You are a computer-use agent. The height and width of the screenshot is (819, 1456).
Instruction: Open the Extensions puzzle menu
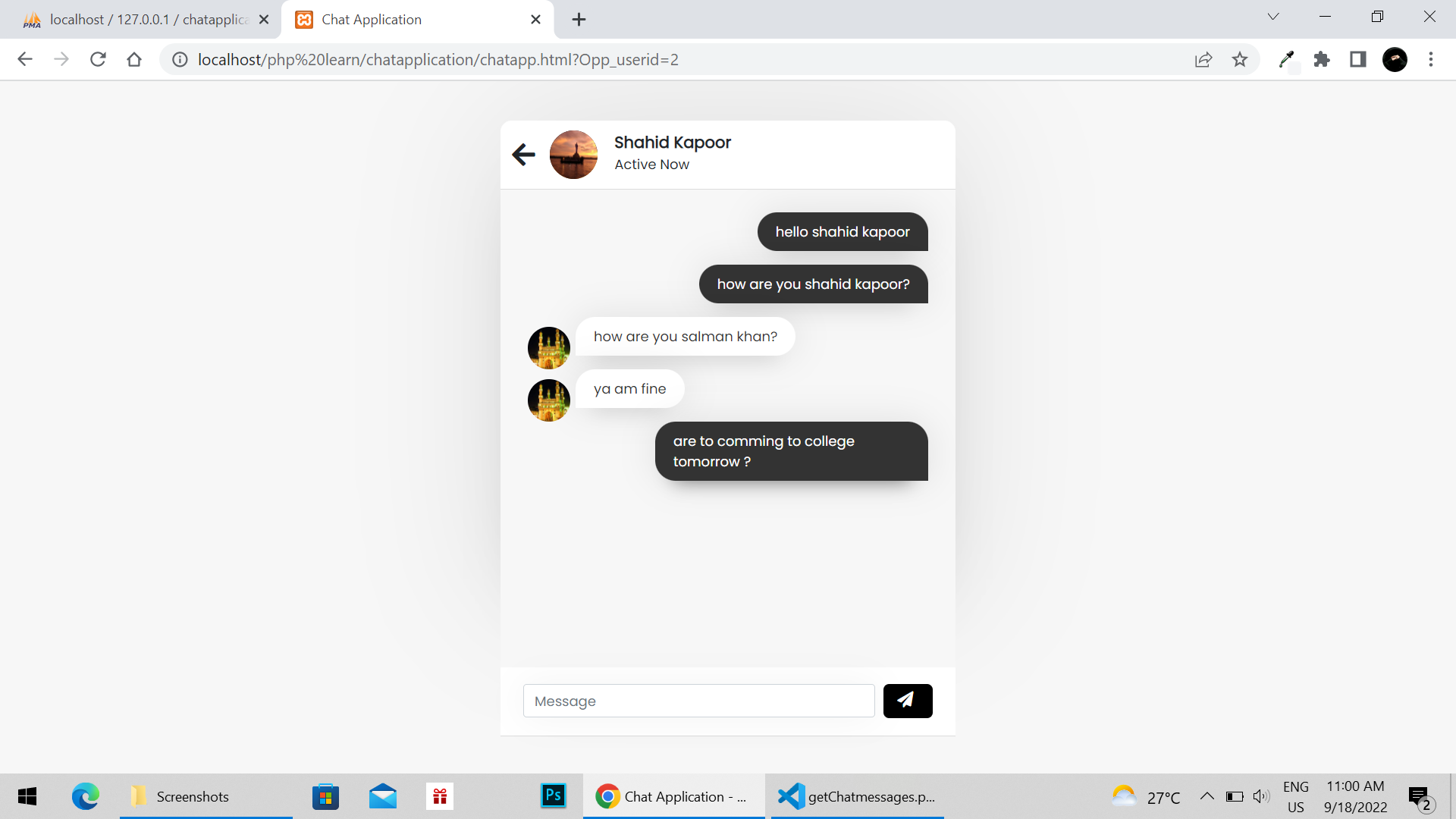pos(1322,59)
